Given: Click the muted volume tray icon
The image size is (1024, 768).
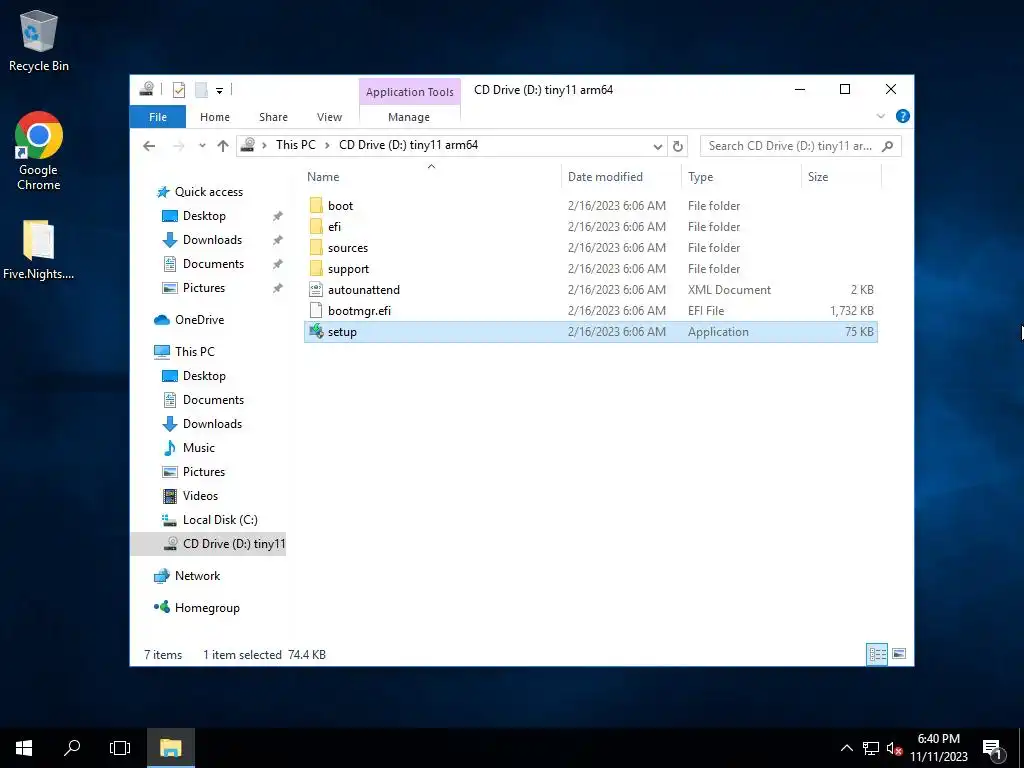Looking at the screenshot, I should pyautogui.click(x=894, y=748).
